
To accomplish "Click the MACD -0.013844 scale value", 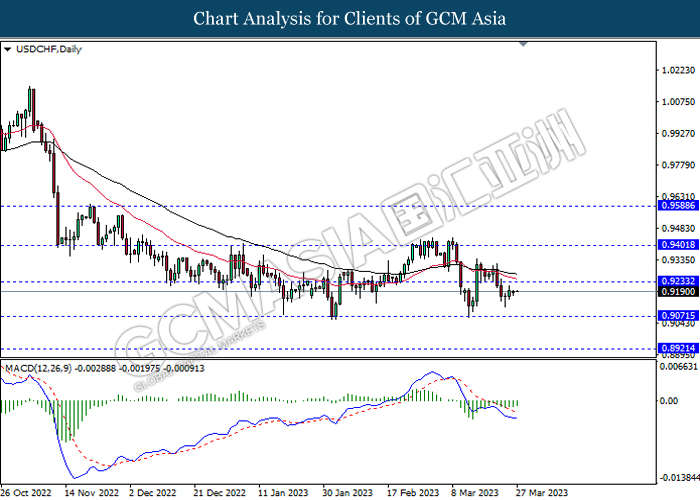I will (679, 478).
